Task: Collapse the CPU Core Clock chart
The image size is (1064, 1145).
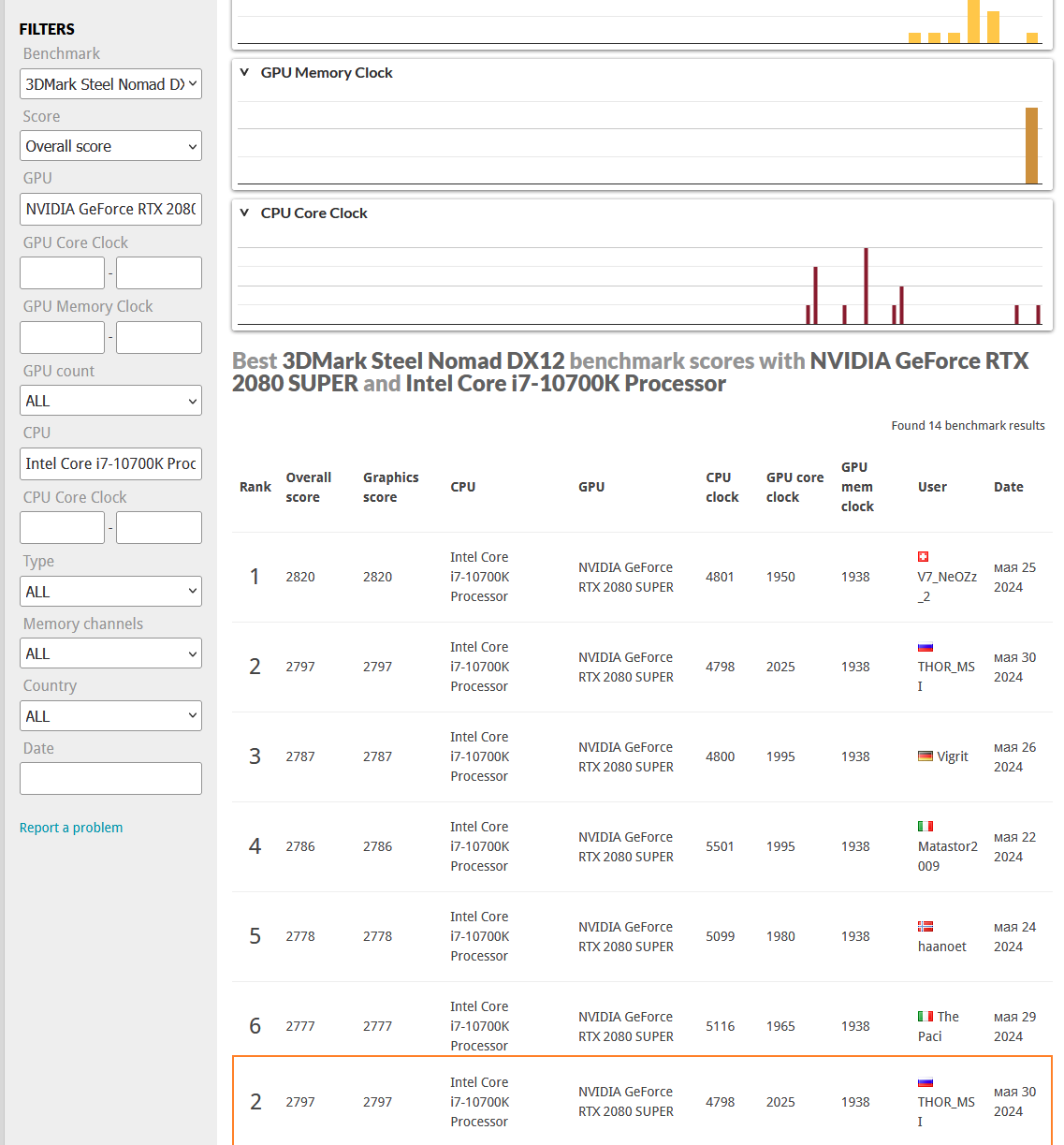Action: point(244,213)
